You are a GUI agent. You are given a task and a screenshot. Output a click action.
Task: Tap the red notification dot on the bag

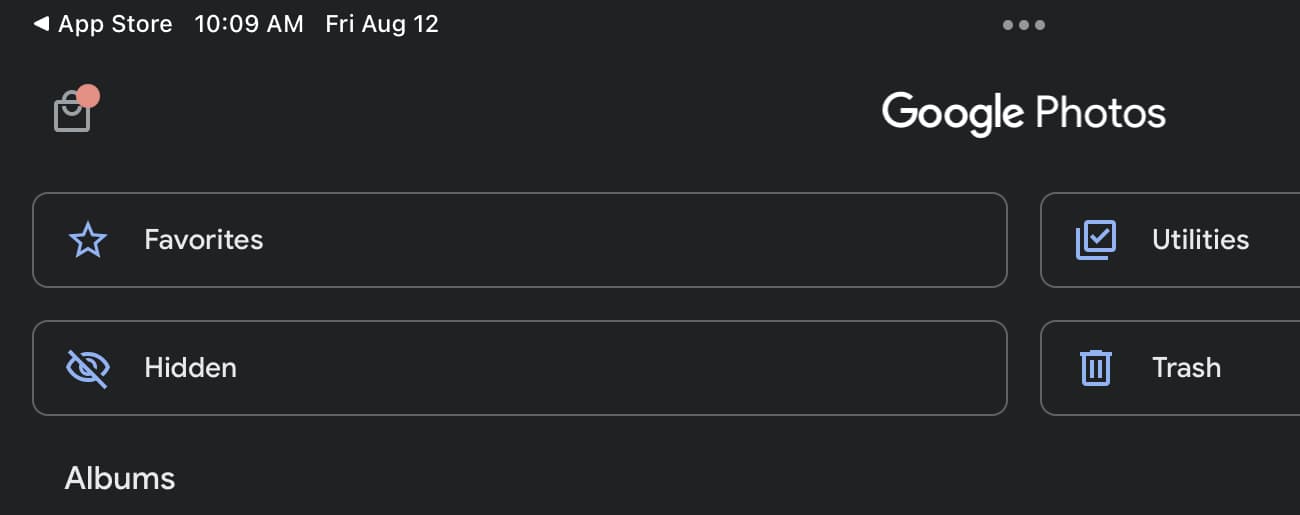pos(88,96)
